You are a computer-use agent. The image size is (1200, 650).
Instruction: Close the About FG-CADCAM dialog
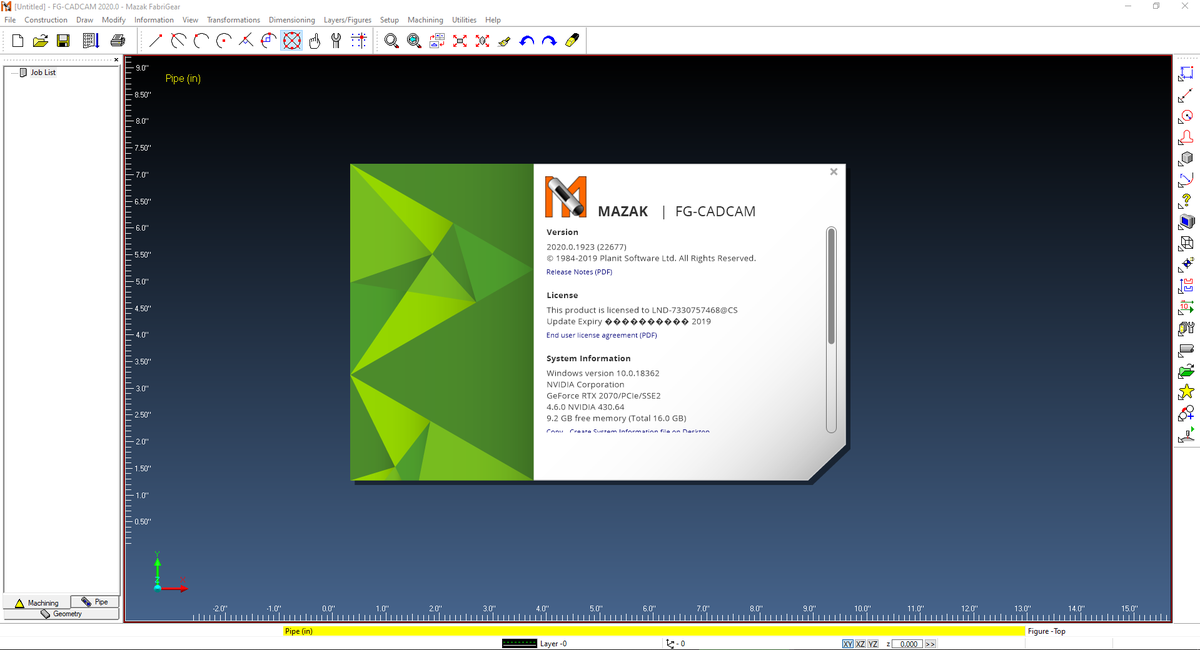834,172
